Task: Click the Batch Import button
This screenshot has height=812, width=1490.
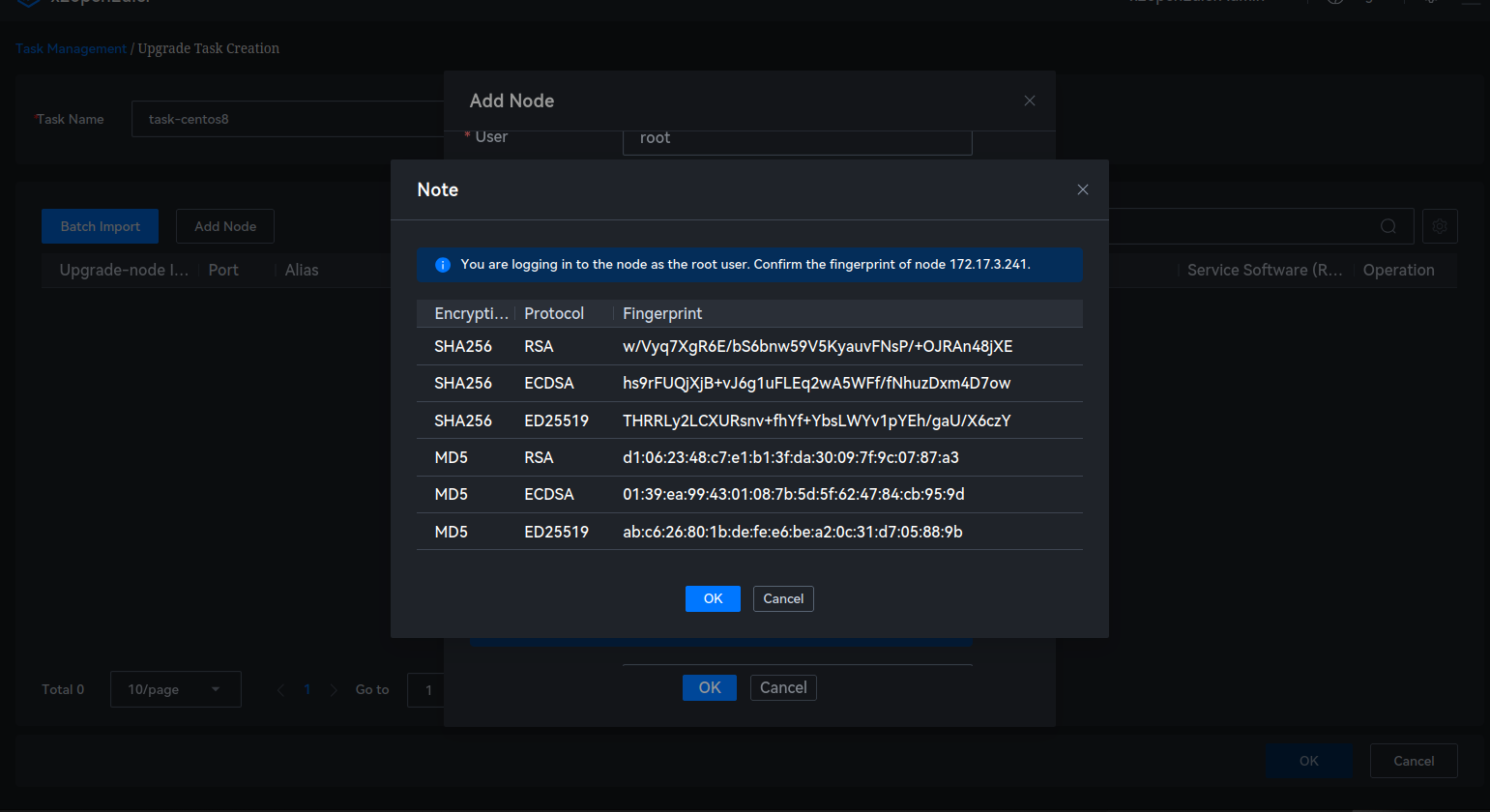Action: 100,226
